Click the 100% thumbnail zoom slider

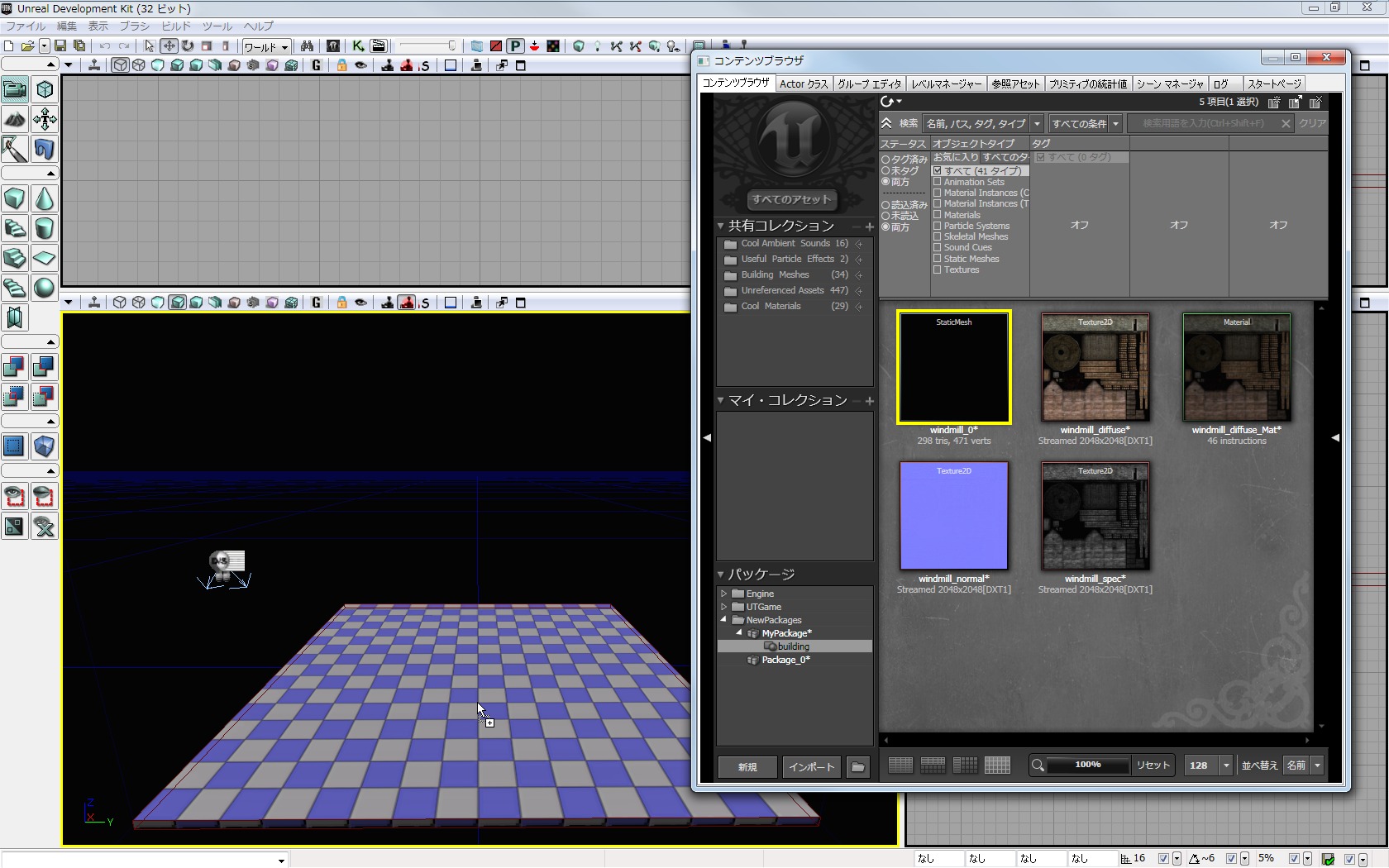click(x=1087, y=765)
